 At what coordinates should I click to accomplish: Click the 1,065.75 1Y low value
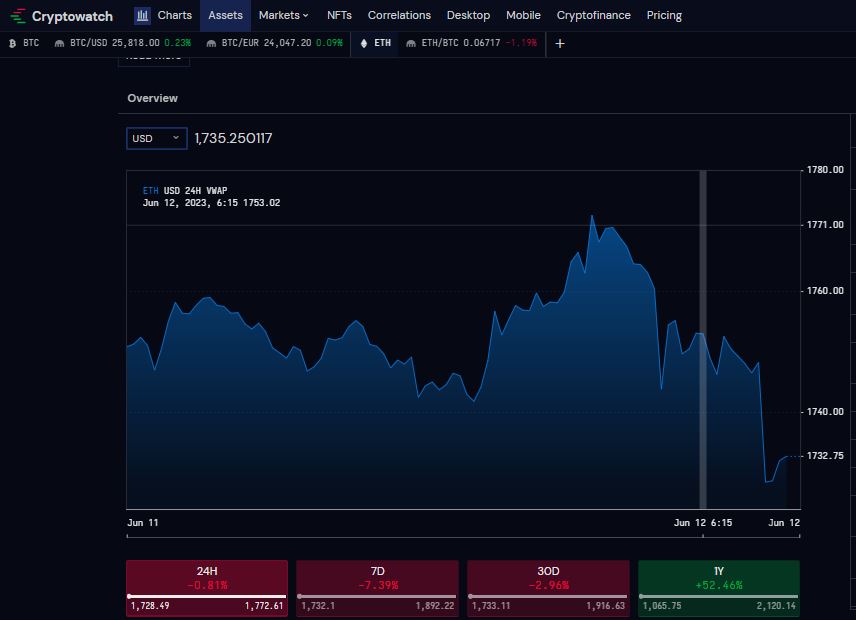662,606
